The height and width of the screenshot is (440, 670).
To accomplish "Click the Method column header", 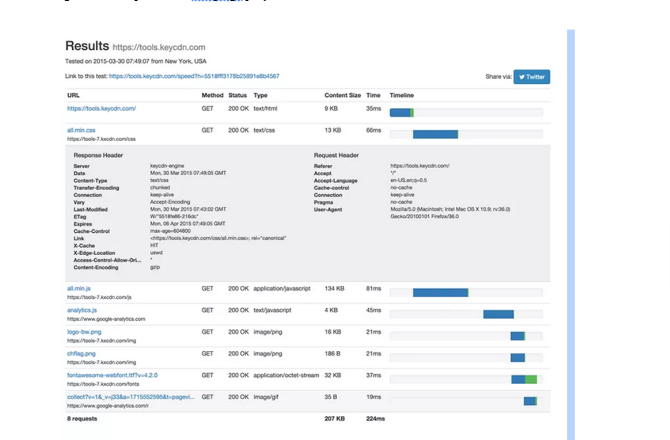I will 212,95.
